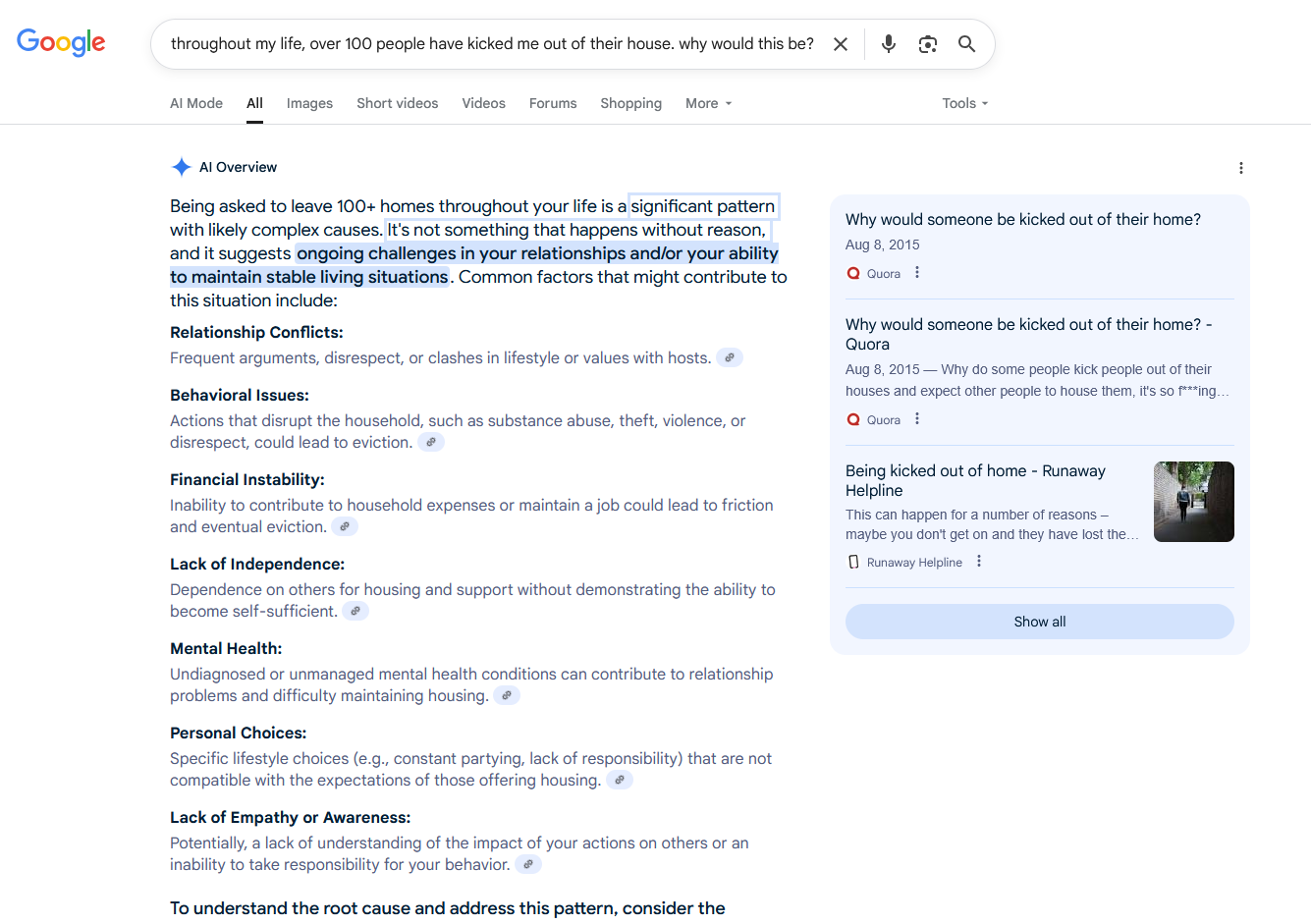This screenshot has width=1311, height=924.
Task: Expand the Tools dropdown
Action: coord(965,103)
